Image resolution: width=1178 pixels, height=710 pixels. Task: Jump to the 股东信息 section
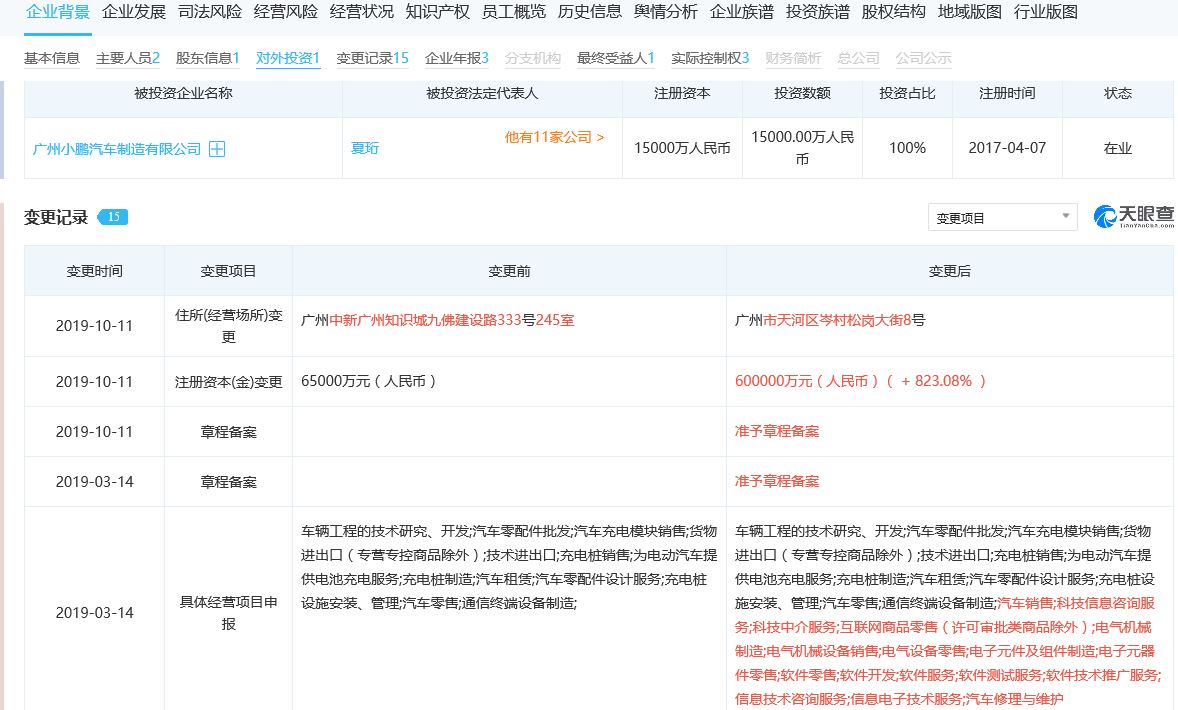click(x=207, y=58)
